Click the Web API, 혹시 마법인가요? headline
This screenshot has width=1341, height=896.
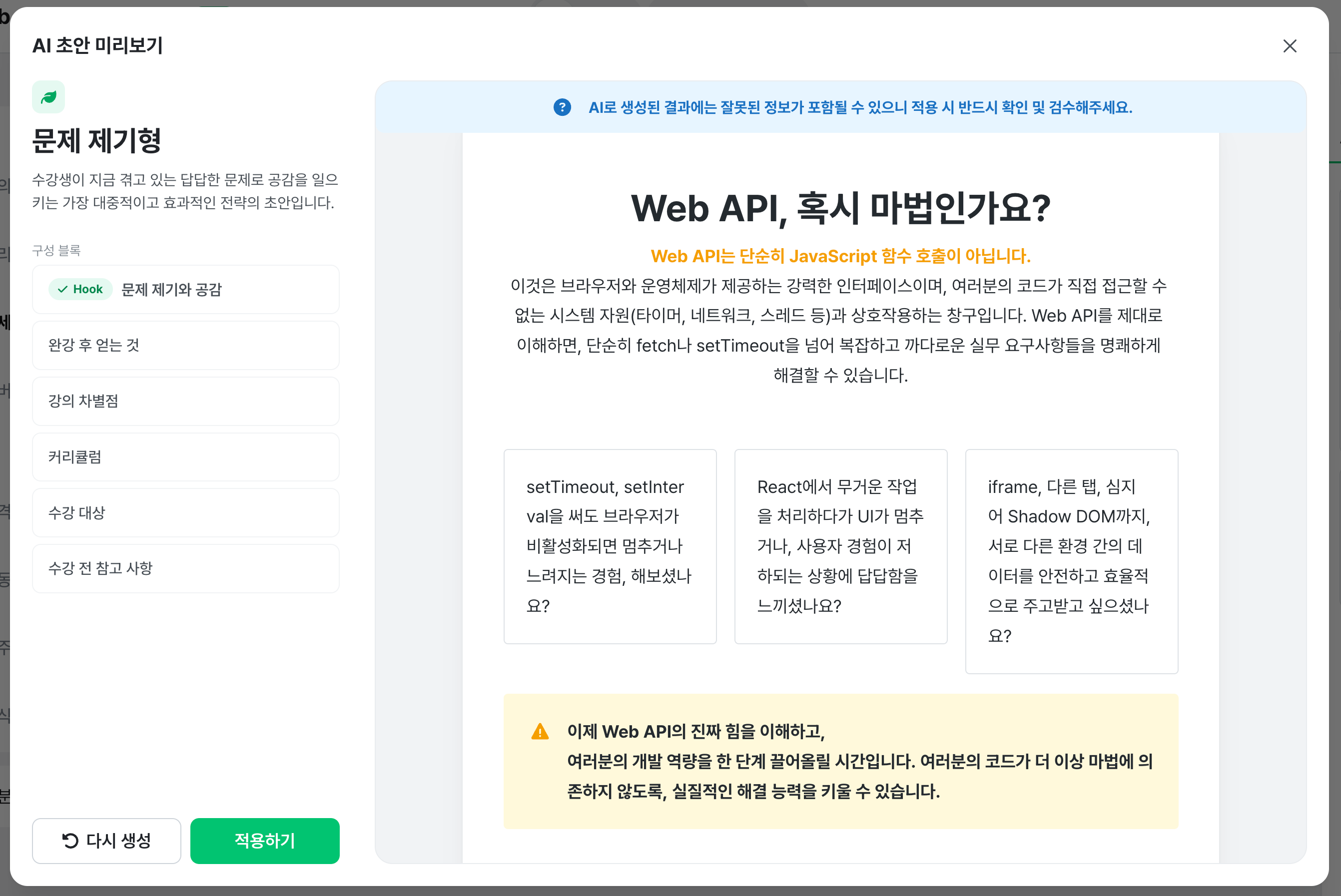pos(840,208)
